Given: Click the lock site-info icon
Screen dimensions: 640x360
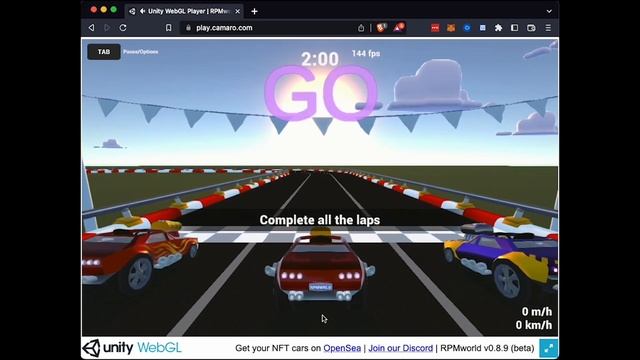Looking at the screenshot, I should [x=188, y=28].
